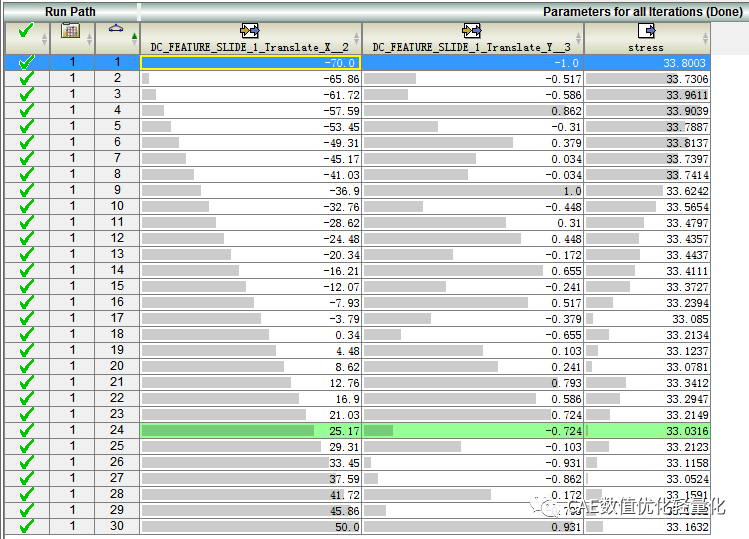Viewport: 749px width, 539px height.
Task: Edit the selected Translate_X cell showing -70.0
Action: [250, 62]
